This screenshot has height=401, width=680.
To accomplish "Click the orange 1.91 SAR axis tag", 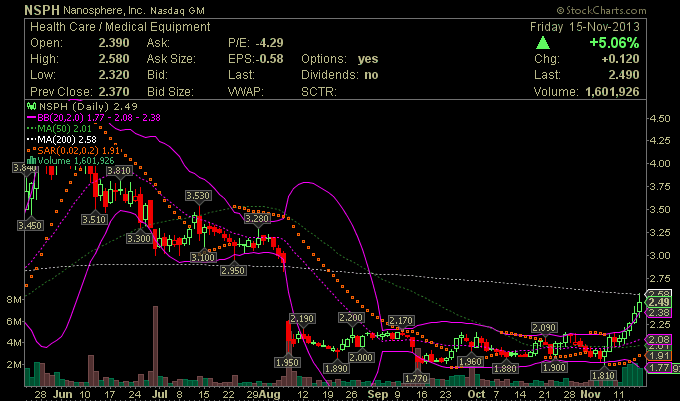I will coord(659,355).
